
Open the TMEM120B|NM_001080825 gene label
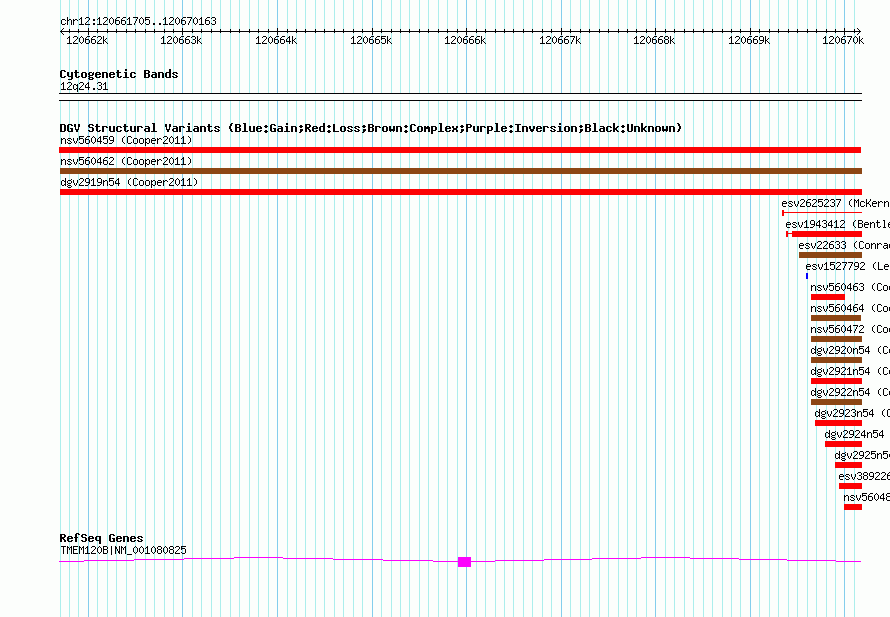click(x=123, y=550)
